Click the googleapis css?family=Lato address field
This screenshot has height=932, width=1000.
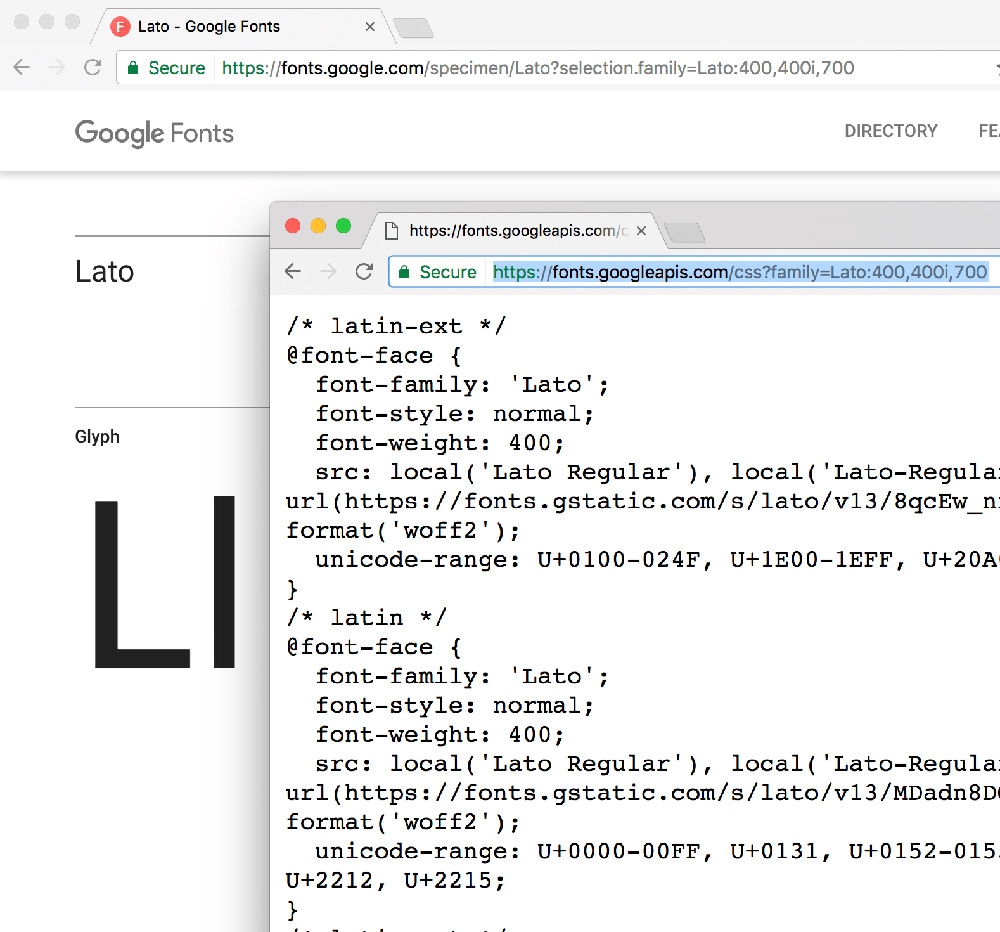pyautogui.click(x=695, y=272)
